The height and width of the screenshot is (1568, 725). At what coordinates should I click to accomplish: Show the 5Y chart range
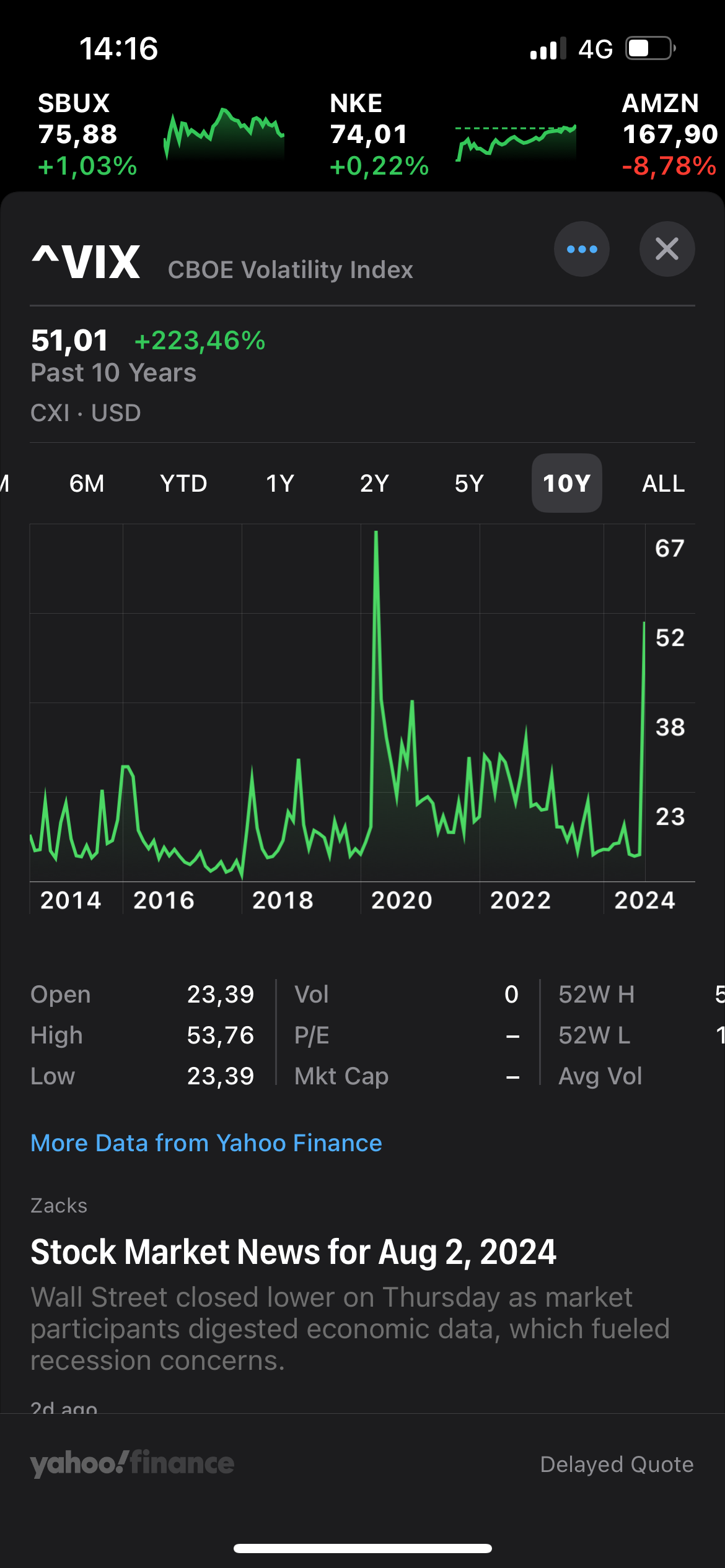coord(469,483)
